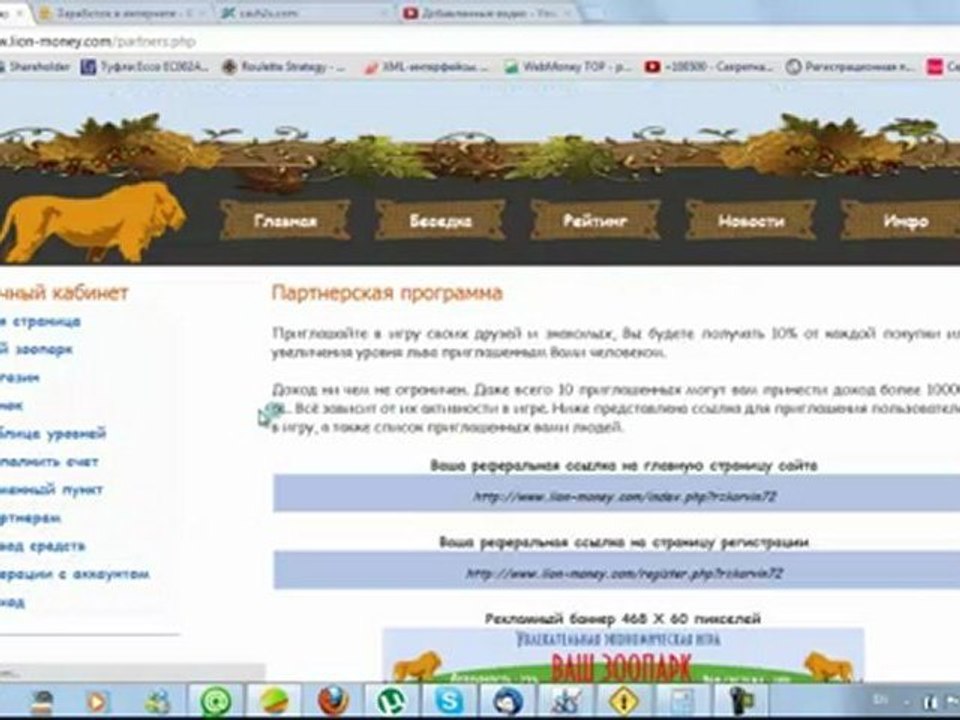Go to sidebar link ending in зоопарк
Viewport: 960px width, 720px height.
pos(36,350)
